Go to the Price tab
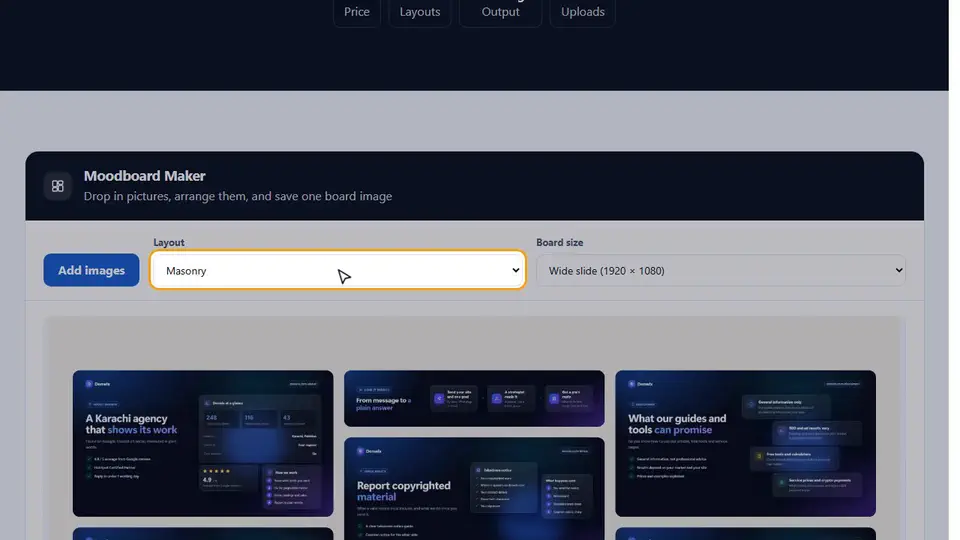Image resolution: width=960 pixels, height=540 pixels. pyautogui.click(x=357, y=12)
